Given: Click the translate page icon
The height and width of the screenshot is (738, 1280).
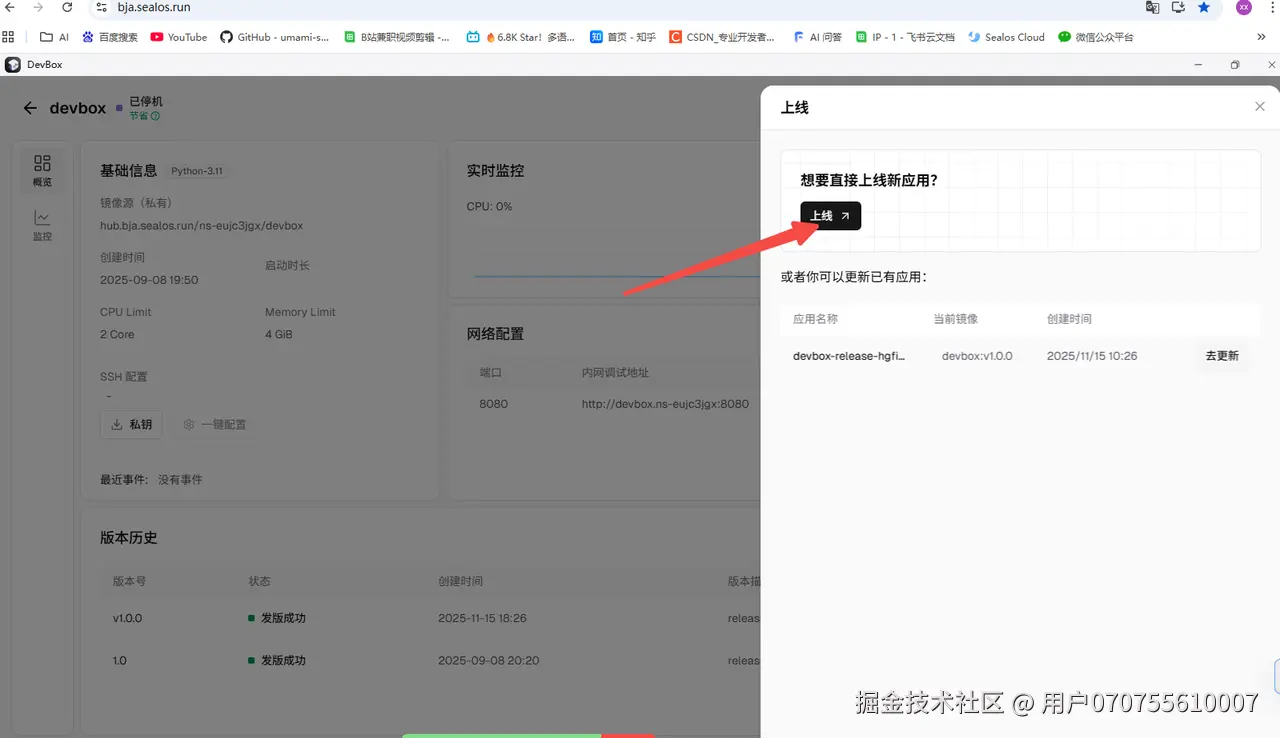Looking at the screenshot, I should click(1153, 7).
